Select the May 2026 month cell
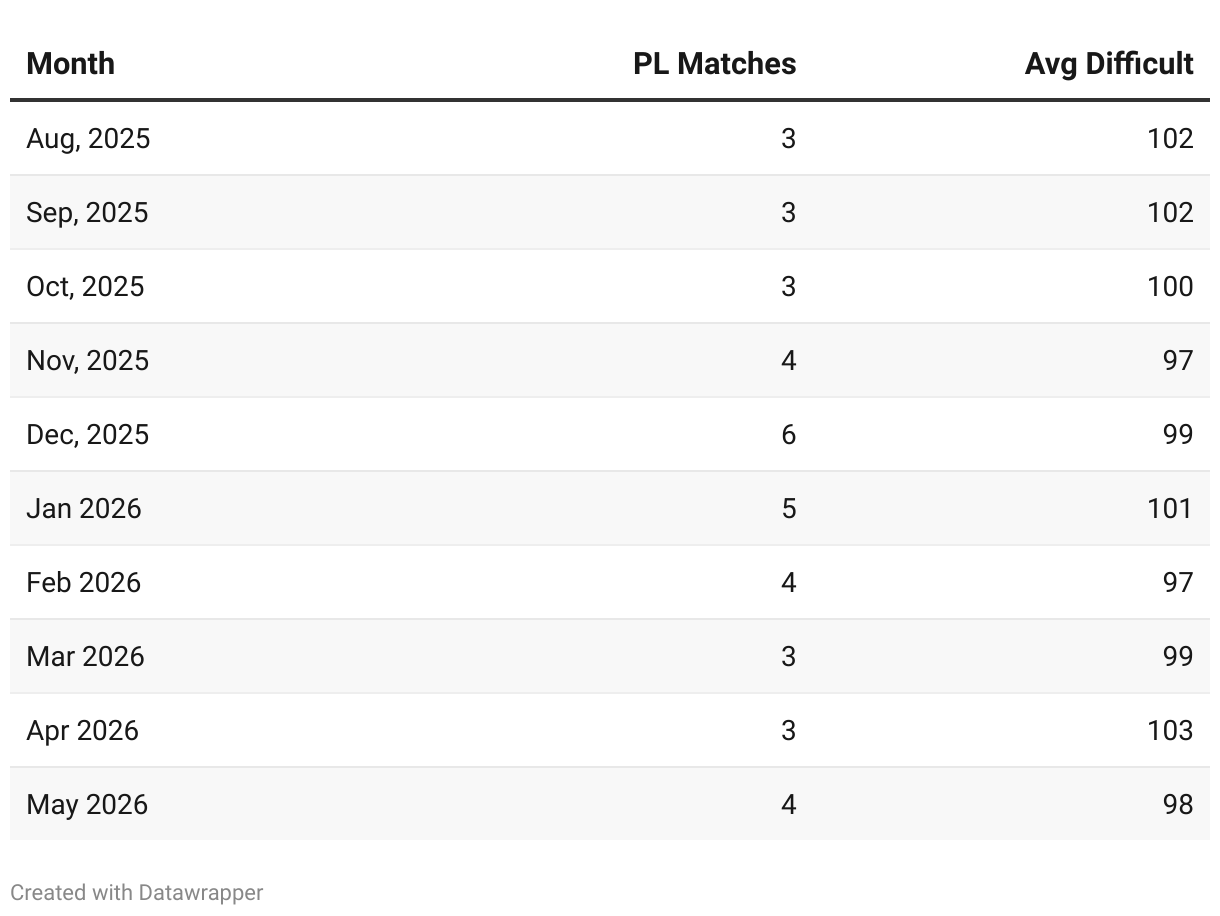Viewport: 1220px width, 916px height. tap(87, 804)
